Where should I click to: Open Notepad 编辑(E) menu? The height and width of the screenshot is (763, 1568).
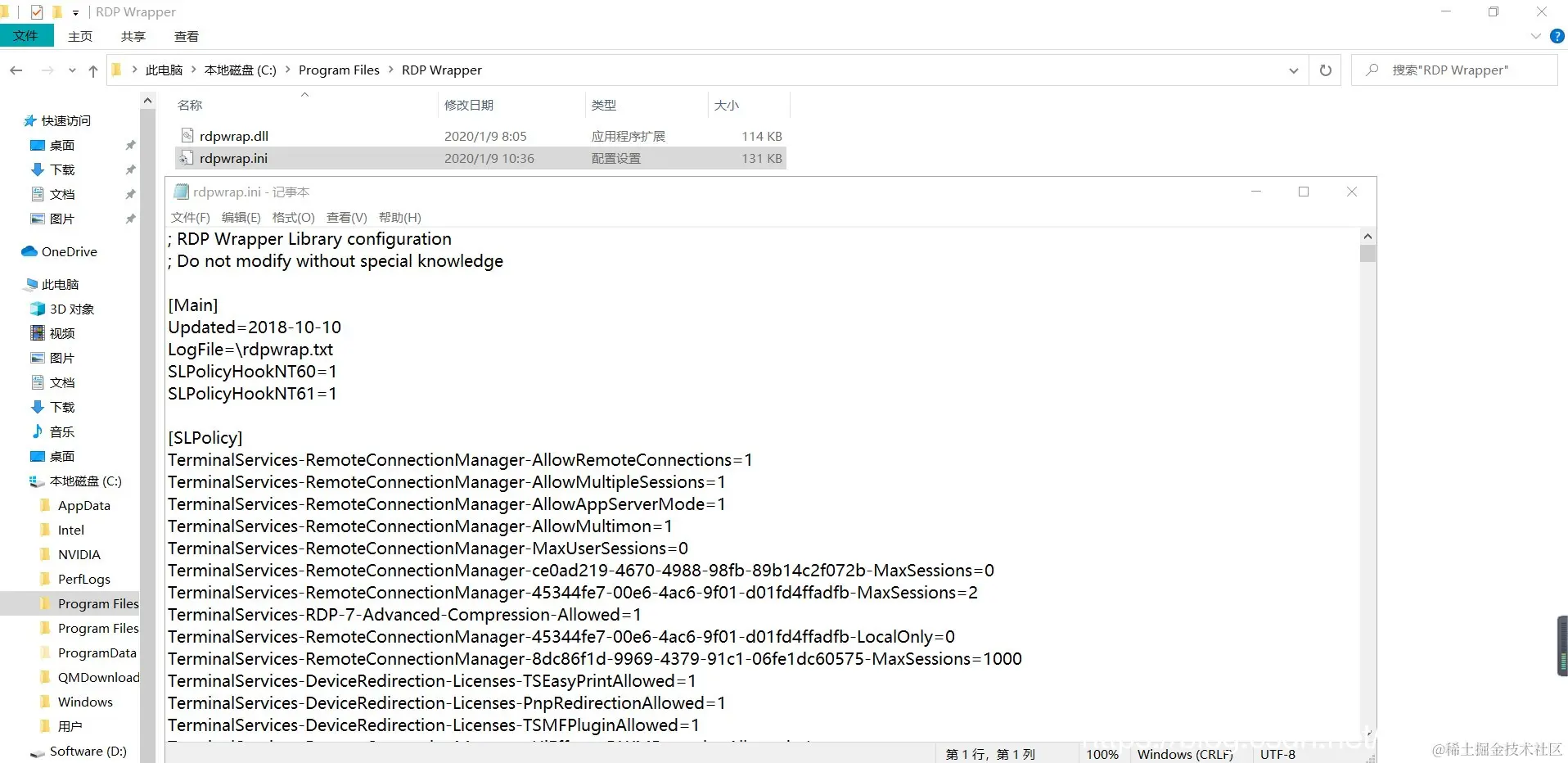(x=241, y=218)
